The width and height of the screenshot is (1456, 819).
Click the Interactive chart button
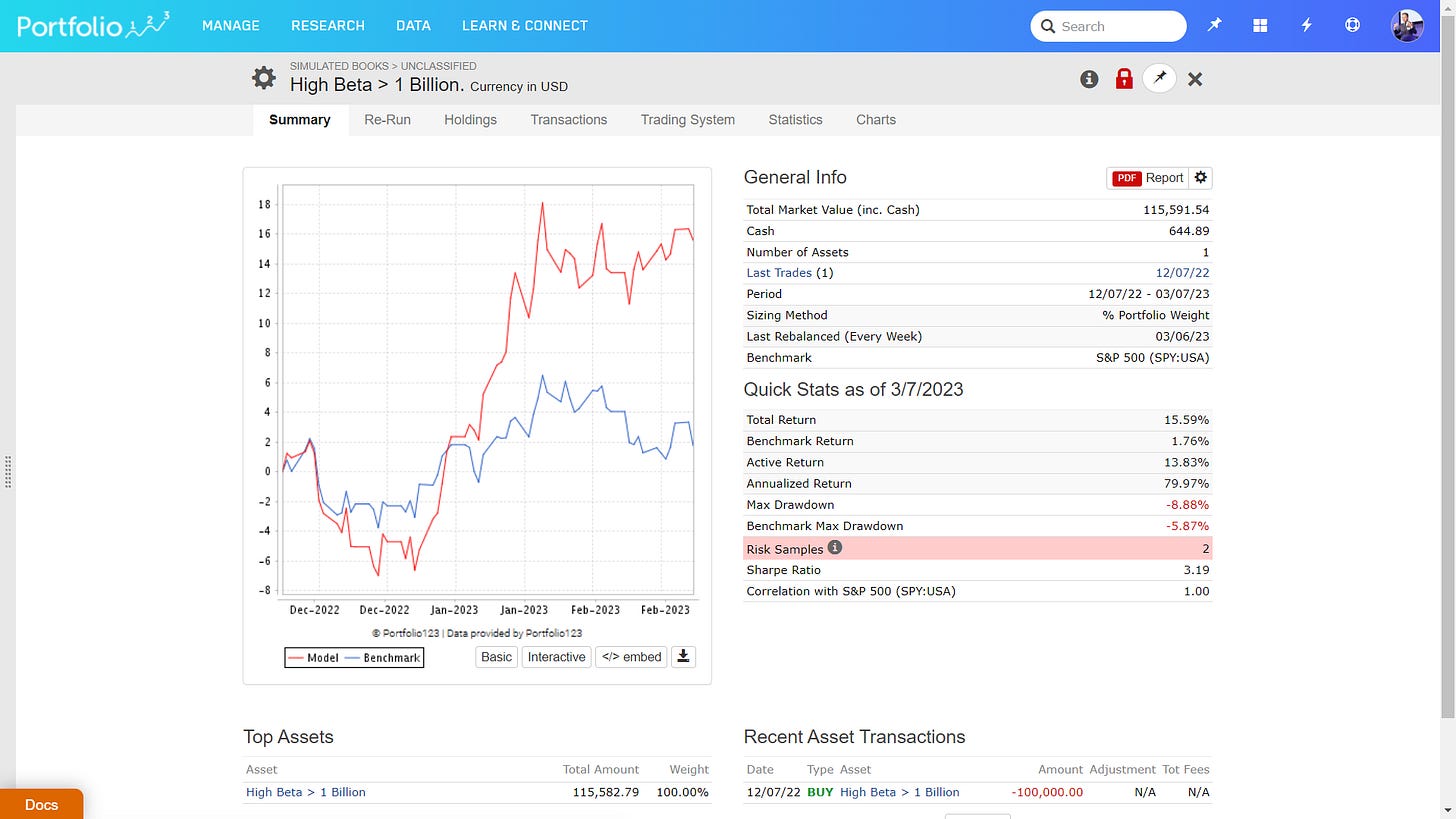click(x=556, y=657)
